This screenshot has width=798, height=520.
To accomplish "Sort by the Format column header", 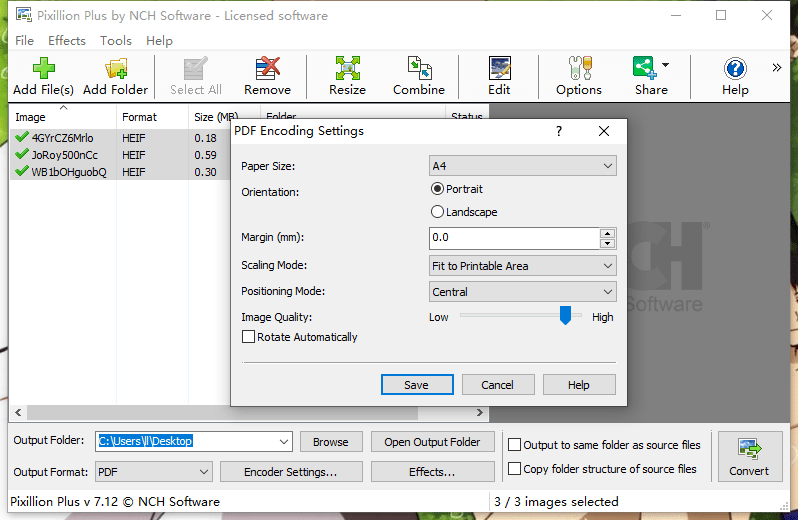I will pyautogui.click(x=152, y=117).
